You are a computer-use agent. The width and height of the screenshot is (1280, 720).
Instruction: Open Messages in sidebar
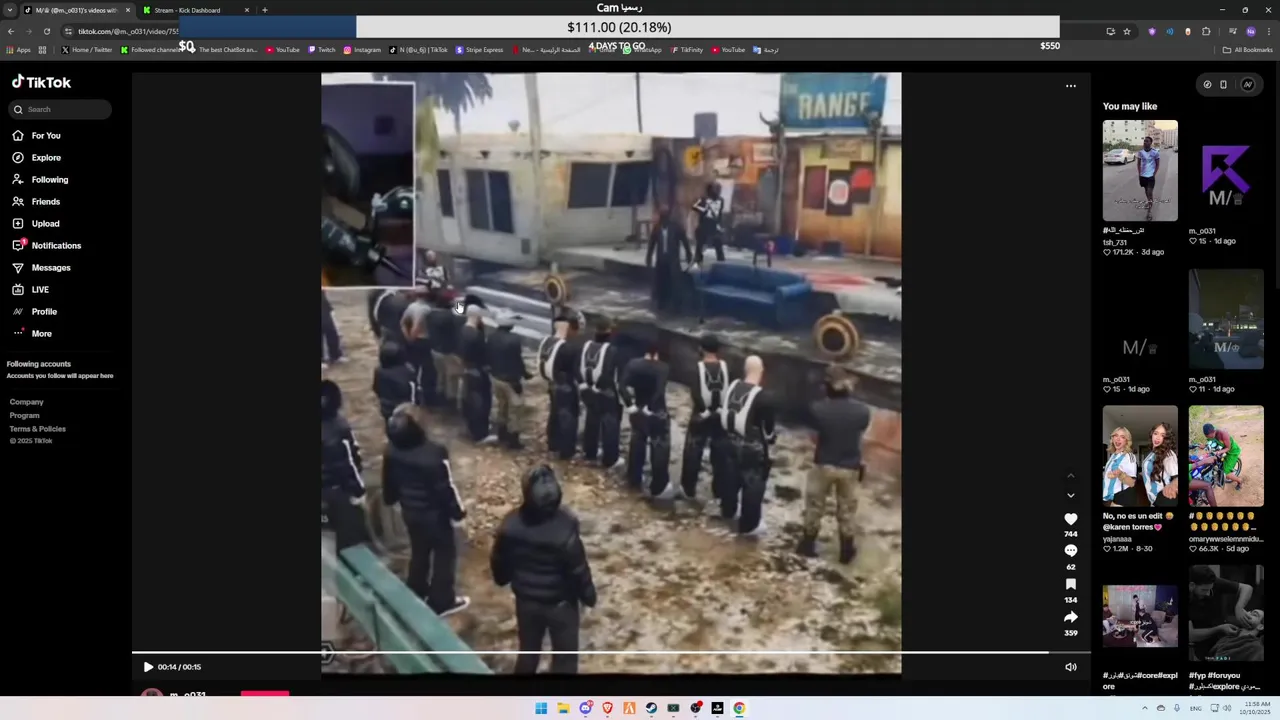(x=42, y=267)
